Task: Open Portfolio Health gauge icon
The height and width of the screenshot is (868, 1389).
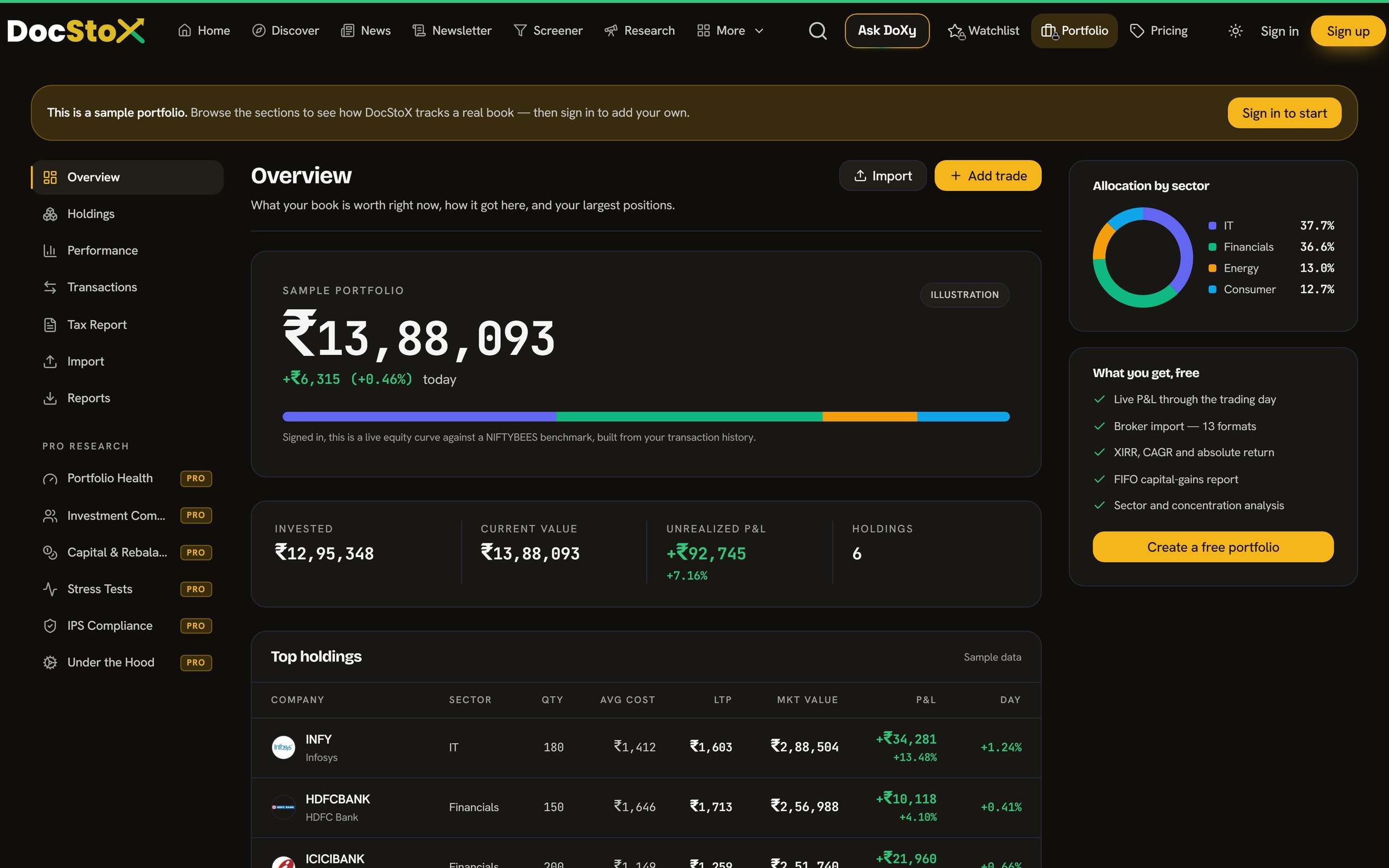Action: pos(50,479)
